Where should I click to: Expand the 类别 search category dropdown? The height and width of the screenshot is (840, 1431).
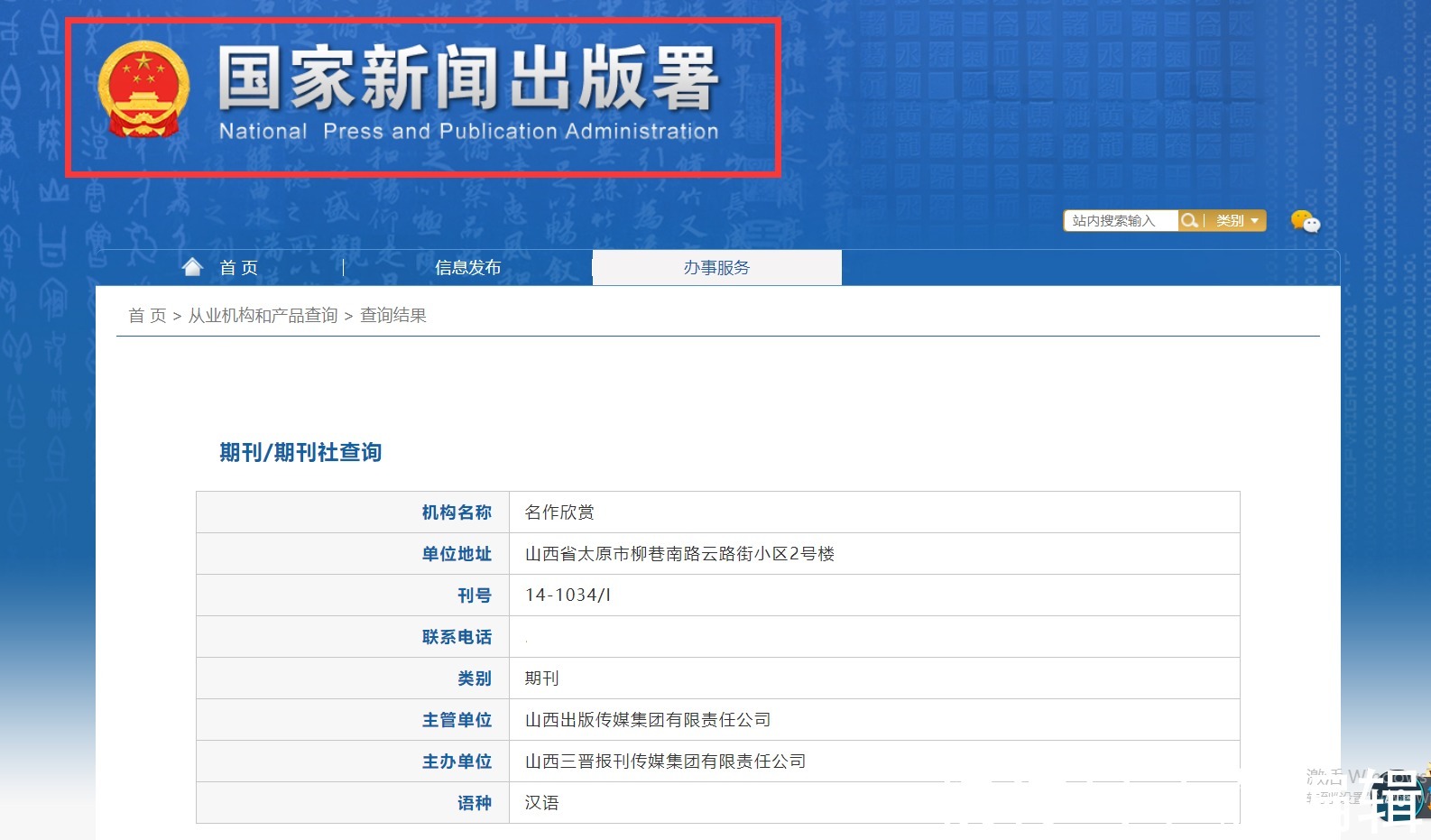1236,221
